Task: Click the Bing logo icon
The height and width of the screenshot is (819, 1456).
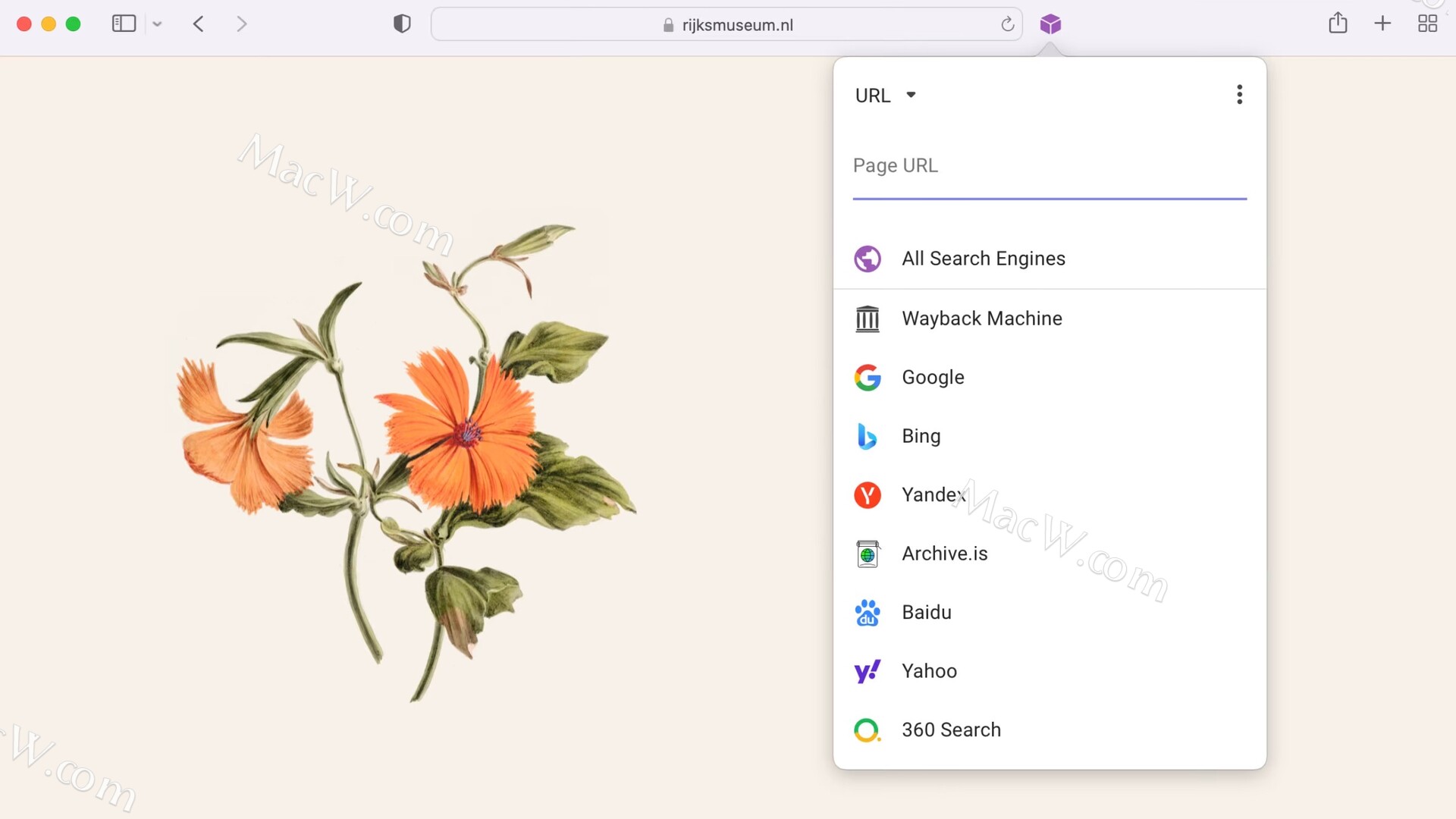Action: coord(867,437)
